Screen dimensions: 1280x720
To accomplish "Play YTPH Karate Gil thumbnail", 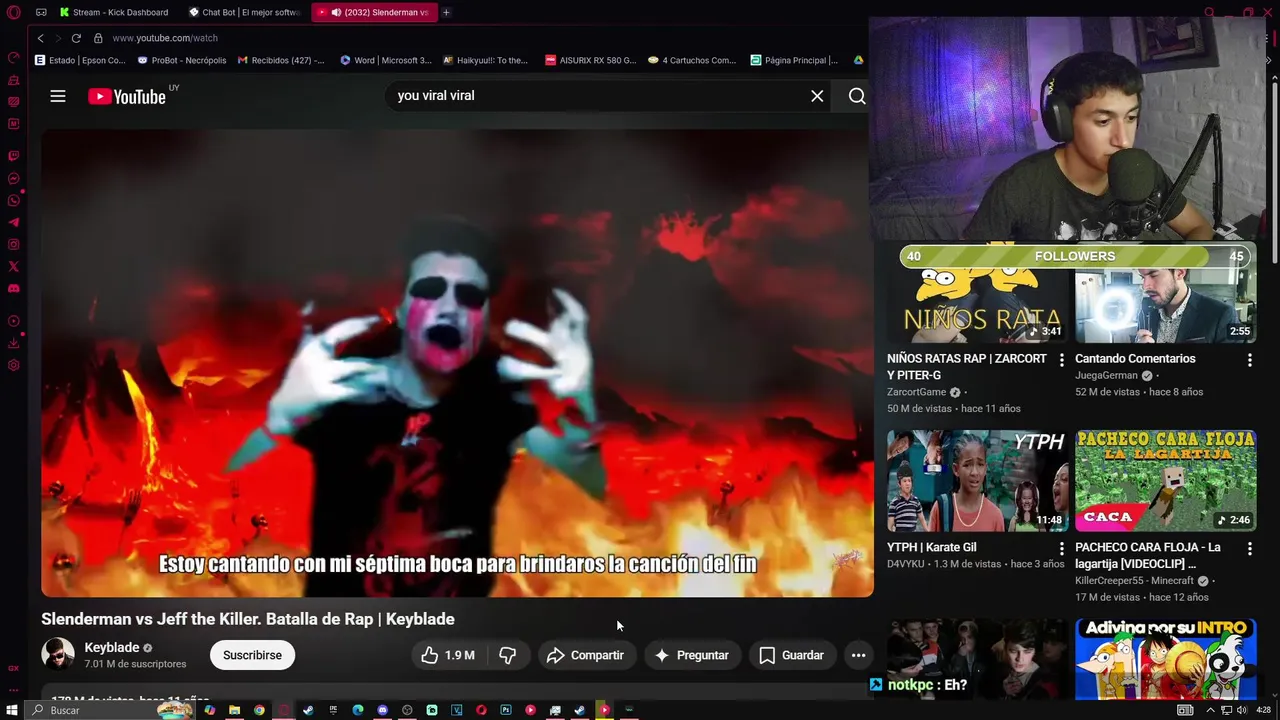I will (x=977, y=481).
